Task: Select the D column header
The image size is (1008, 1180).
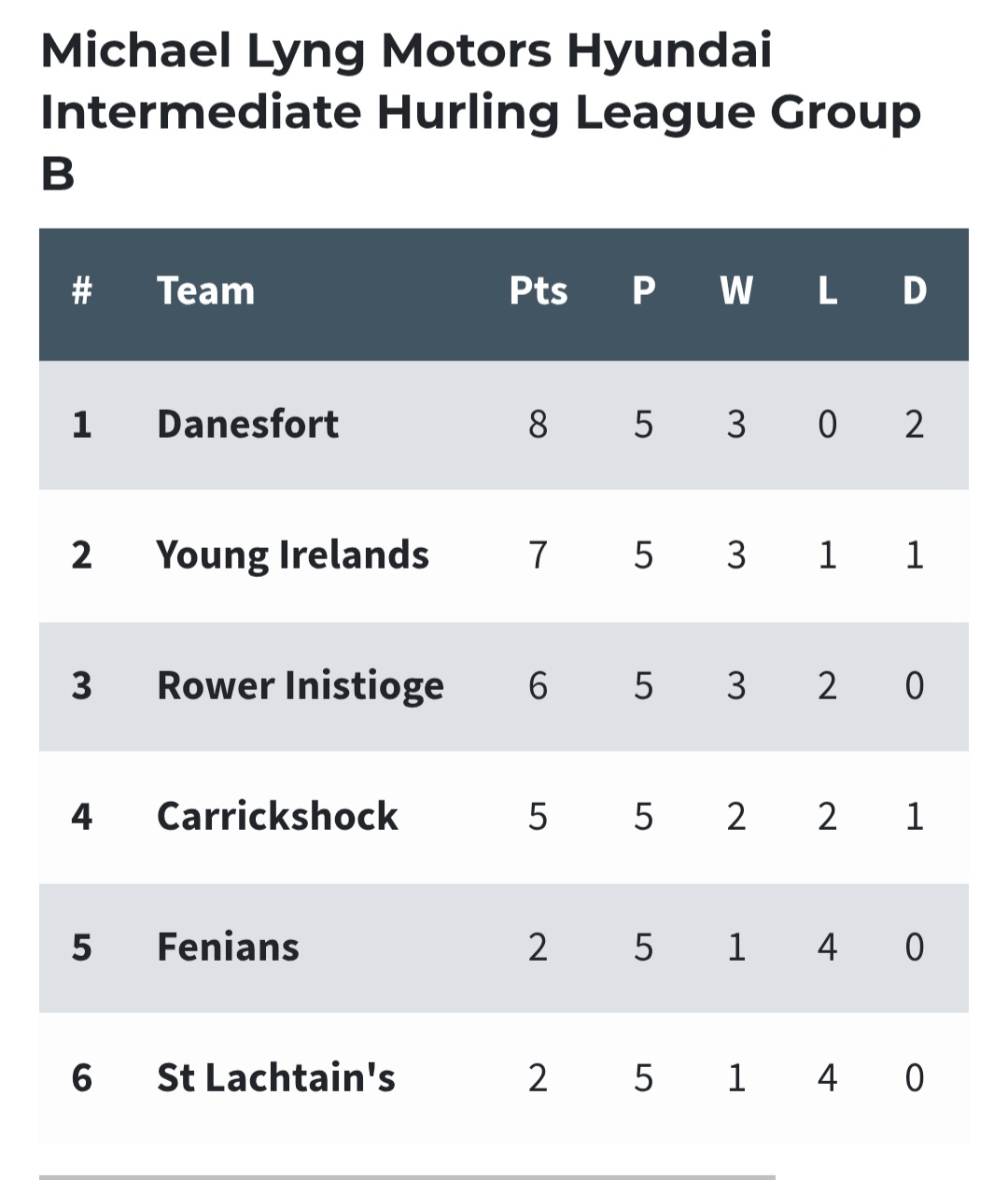Action: pyautogui.click(x=915, y=290)
